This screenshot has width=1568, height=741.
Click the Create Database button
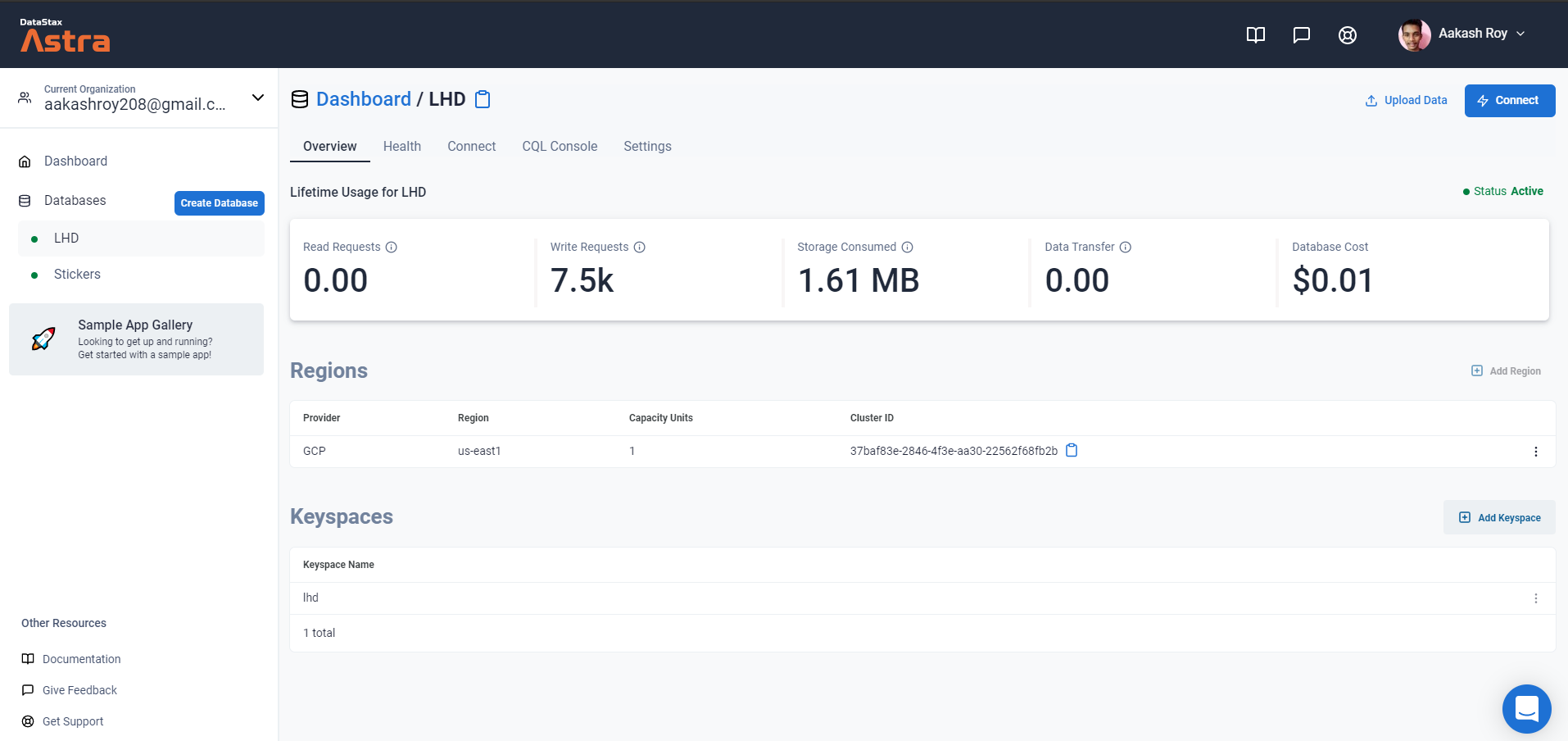[220, 203]
